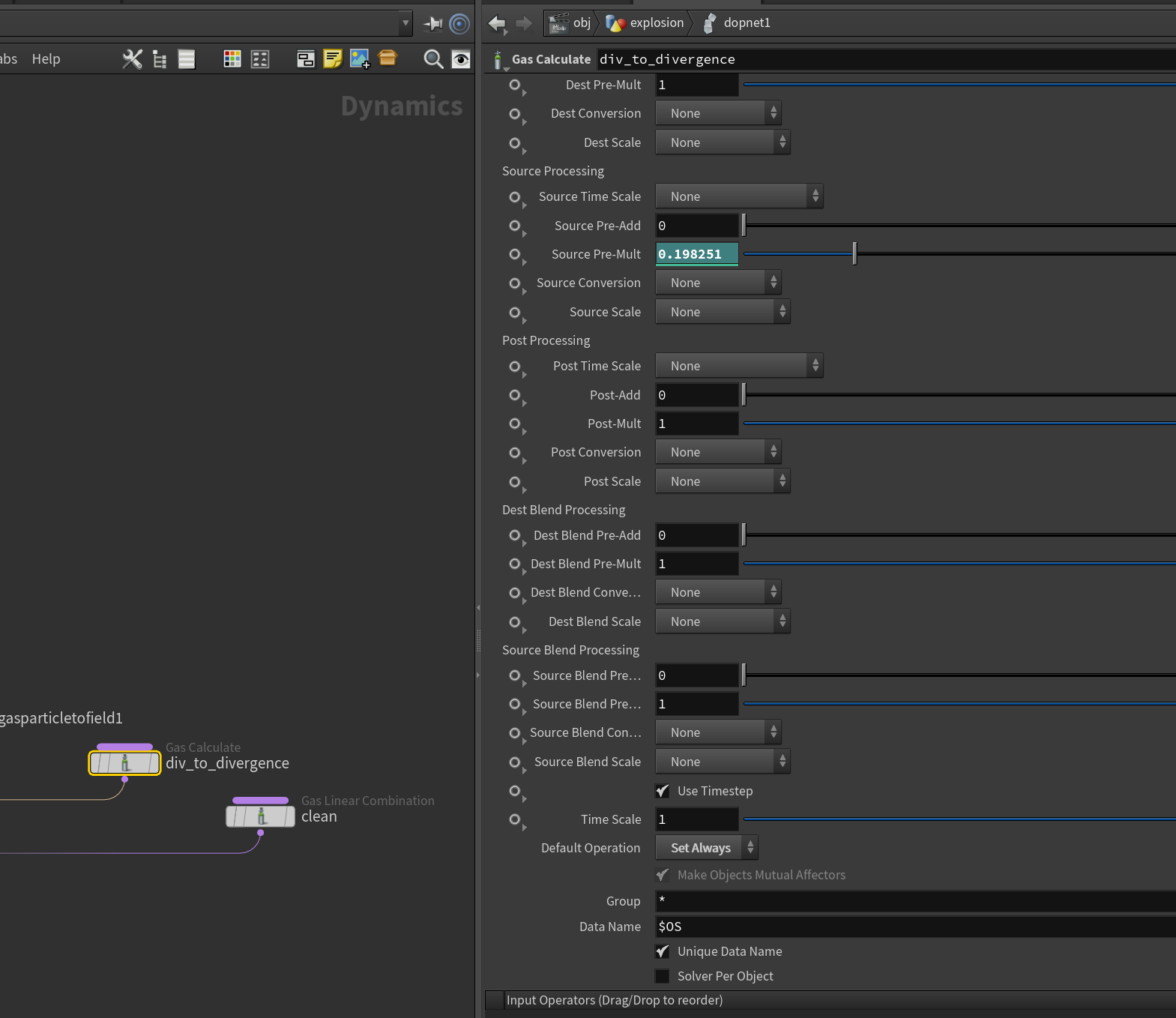Open the Dest Conversion dropdown
The width and height of the screenshot is (1176, 1018).
pyautogui.click(x=718, y=113)
